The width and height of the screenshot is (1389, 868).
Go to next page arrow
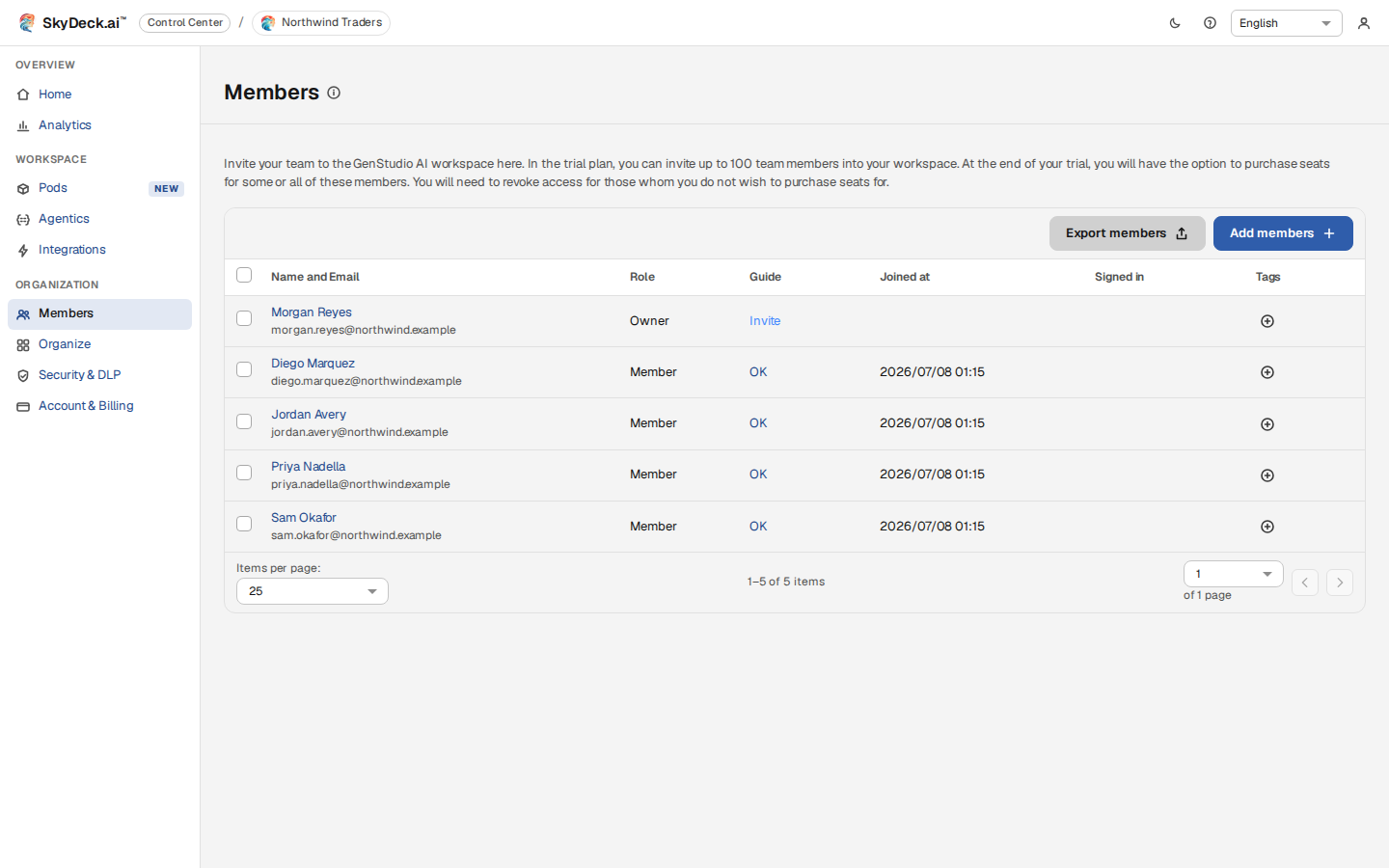point(1340,583)
